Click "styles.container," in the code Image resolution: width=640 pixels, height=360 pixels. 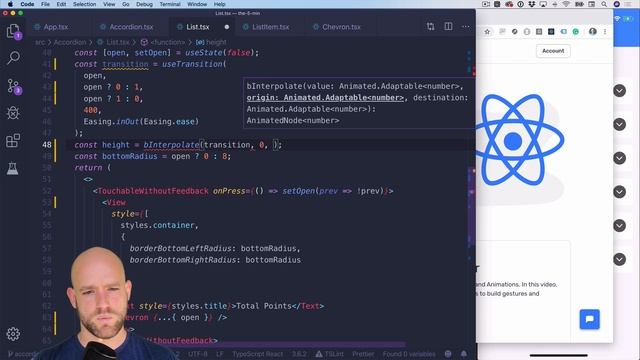[159, 225]
